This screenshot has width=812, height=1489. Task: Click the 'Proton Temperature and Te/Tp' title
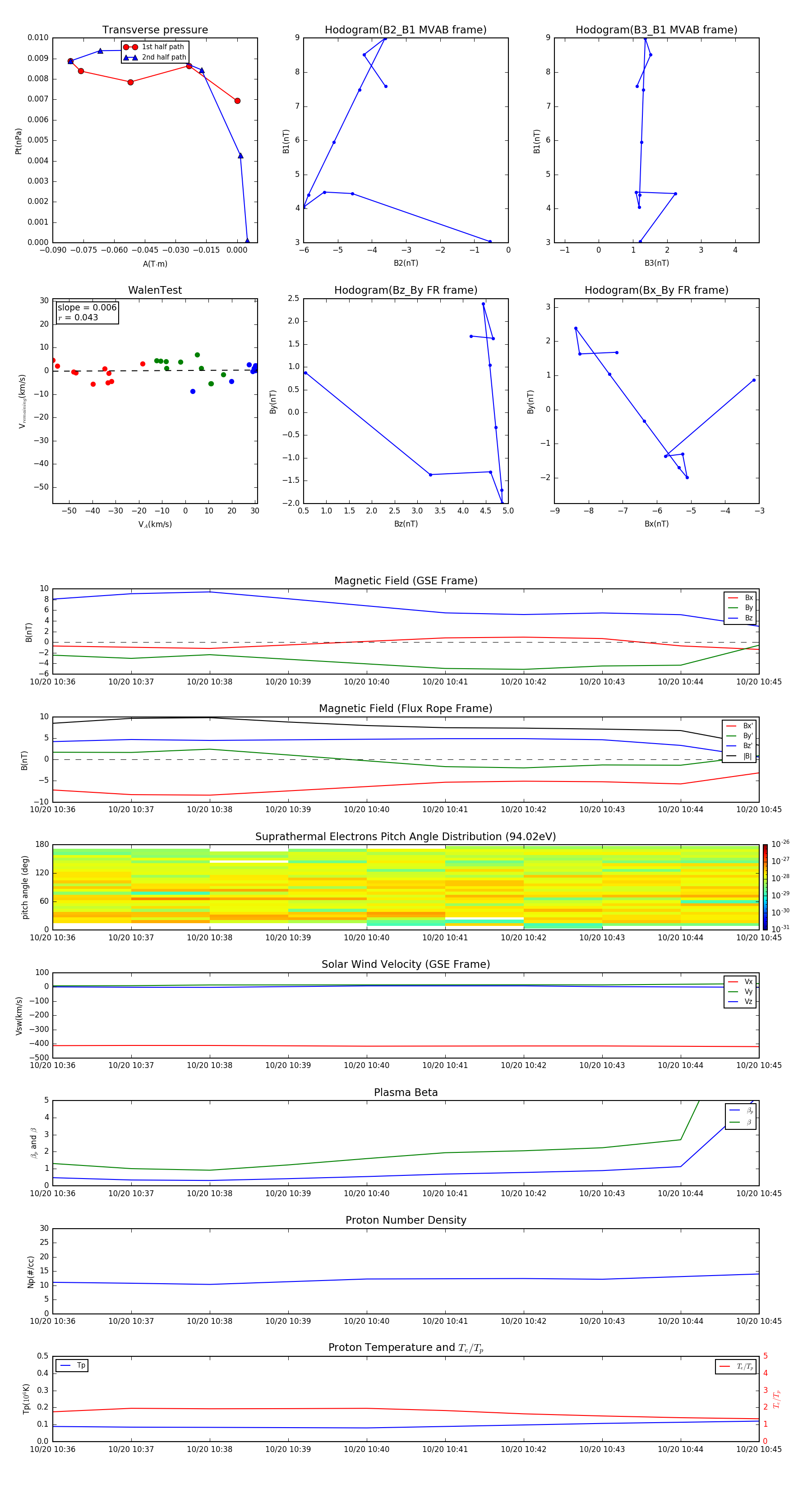[406, 1348]
